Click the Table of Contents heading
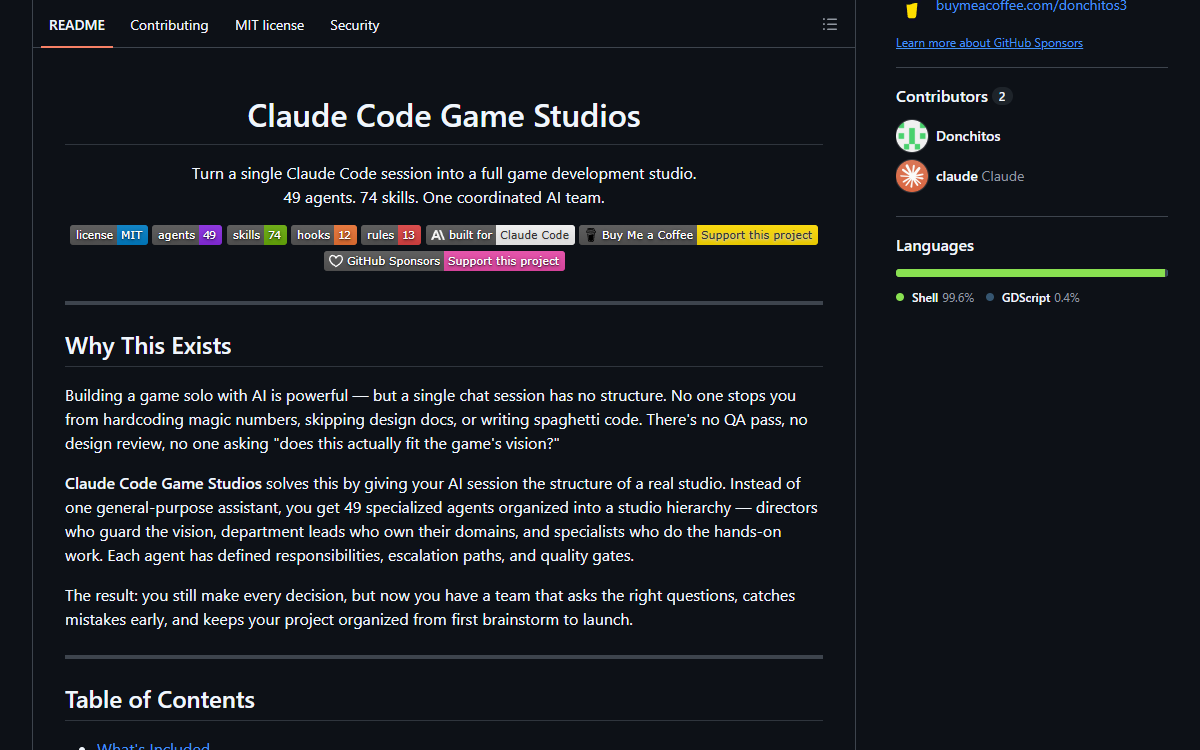The height and width of the screenshot is (750, 1200). [160, 700]
